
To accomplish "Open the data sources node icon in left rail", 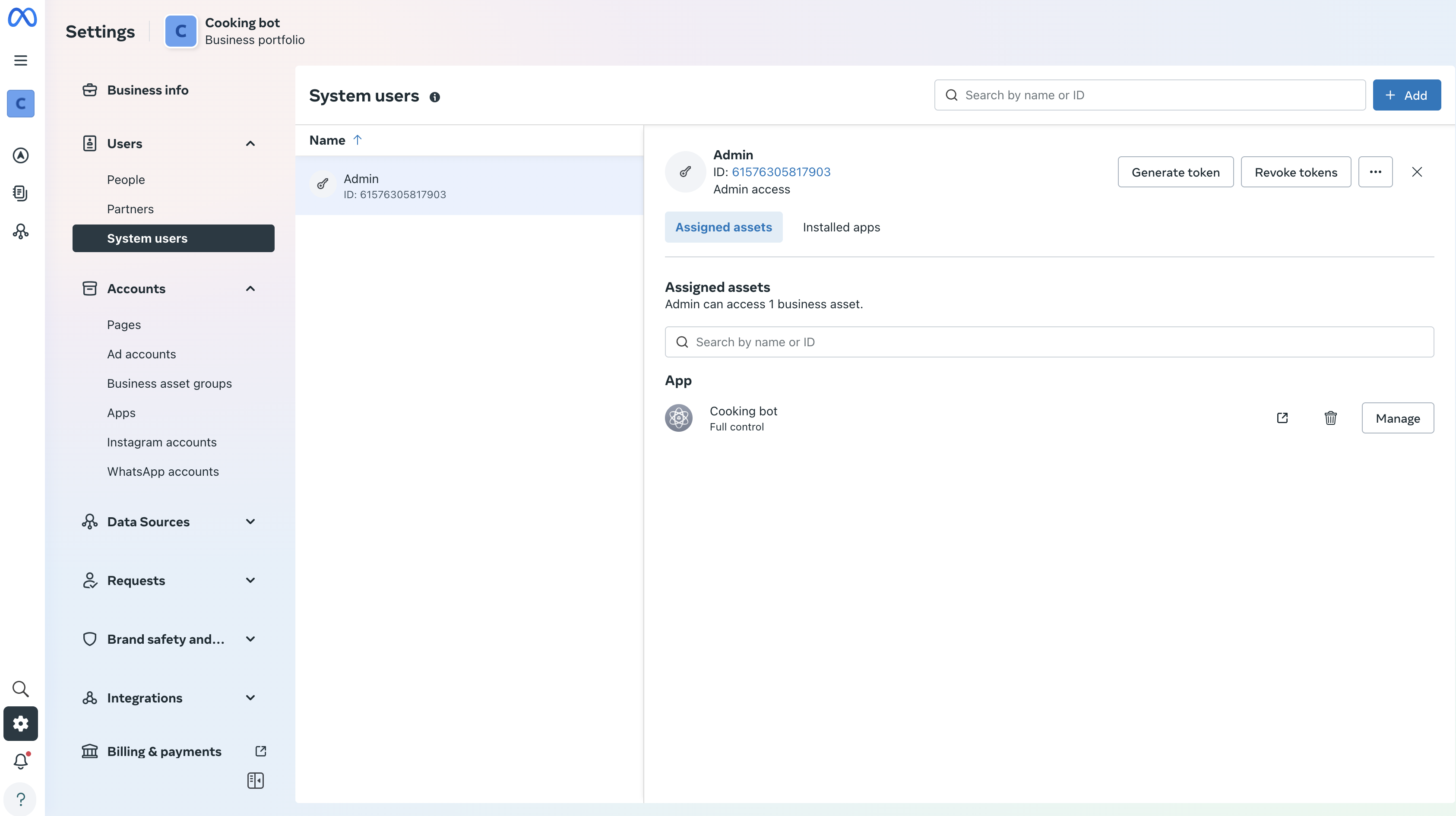I will (21, 231).
